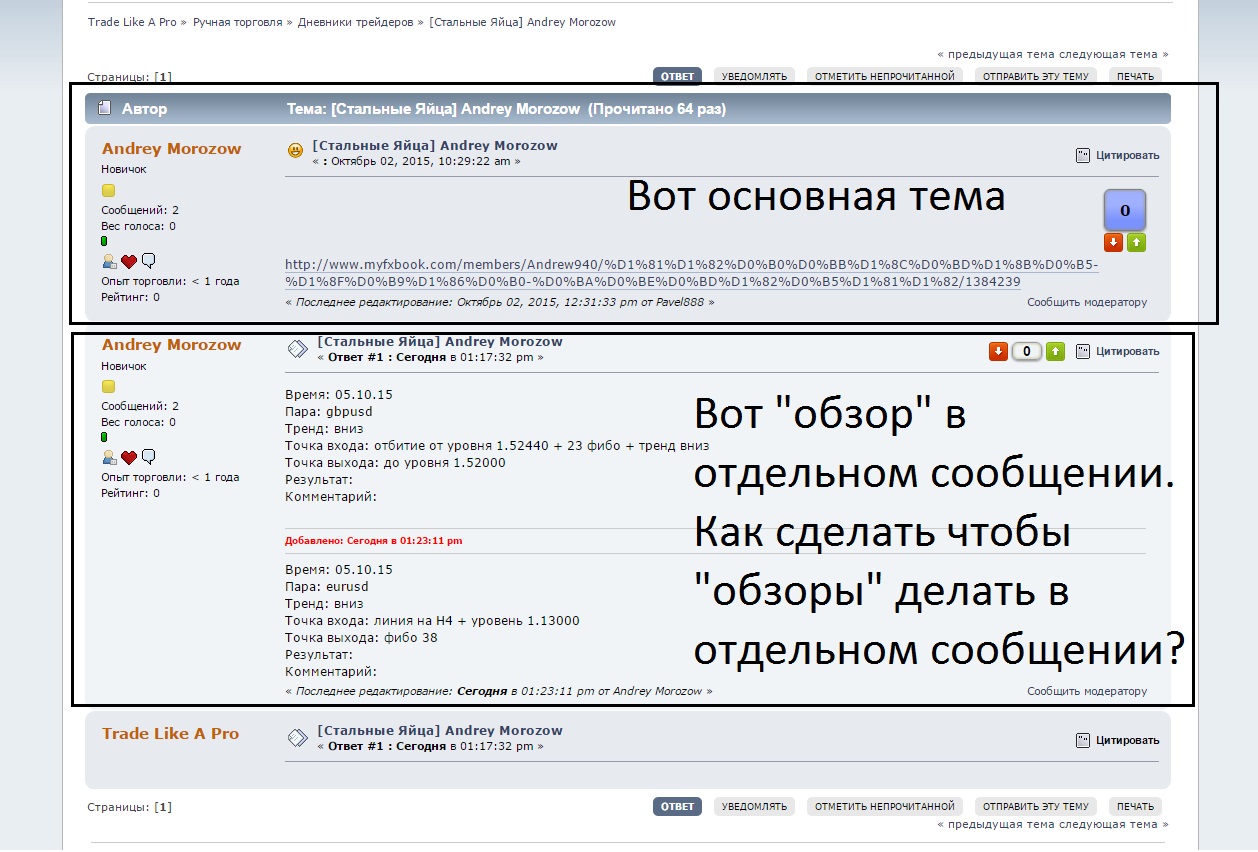Click the topic icon in Автор header bar
The height and width of the screenshot is (852, 1258).
[x=104, y=109]
